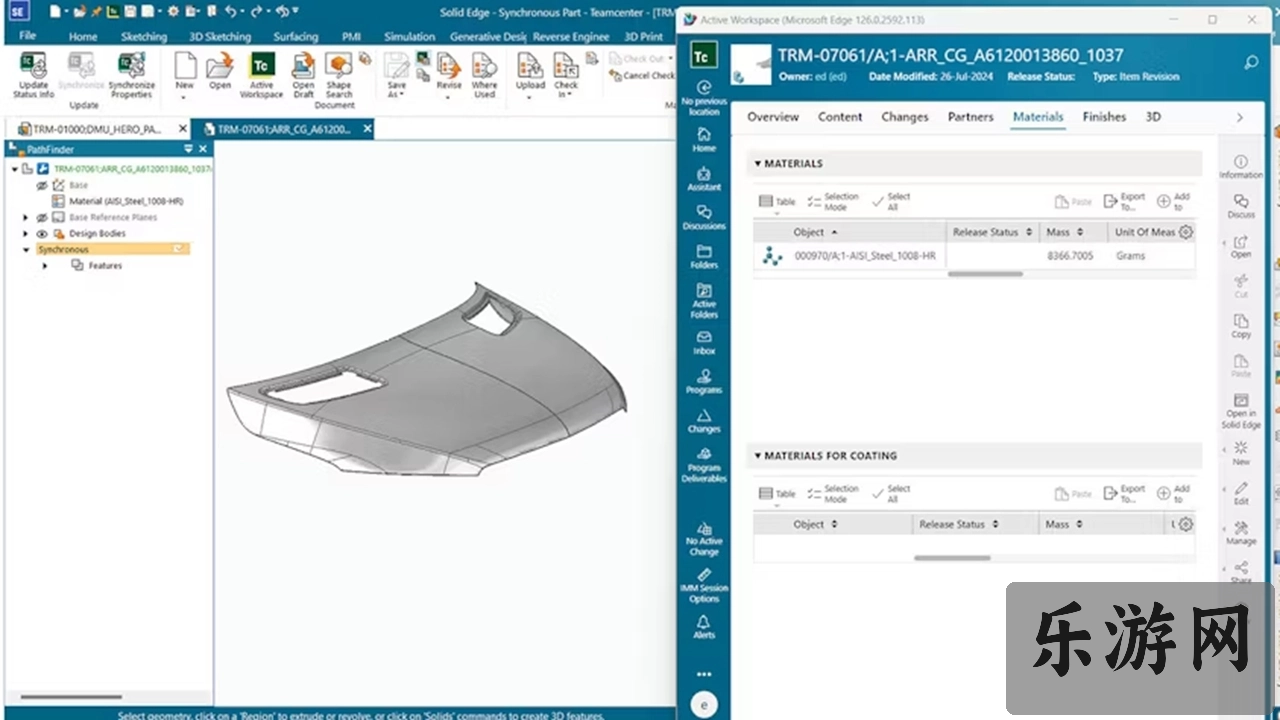
Task: Open Discussions in Teamcenter sidebar
Action: coord(704,217)
